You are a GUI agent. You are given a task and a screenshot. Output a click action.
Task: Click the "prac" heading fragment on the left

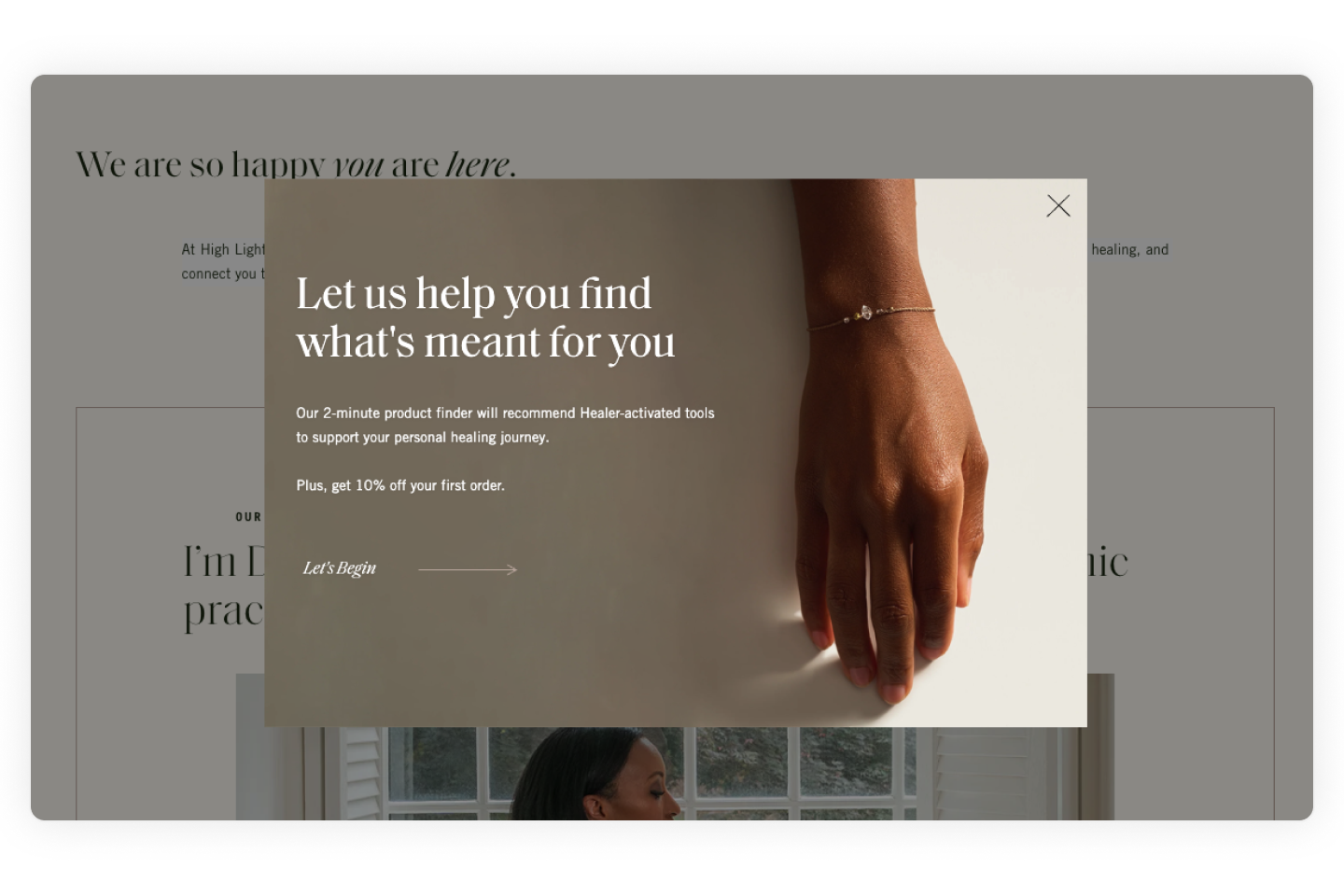[x=224, y=612]
